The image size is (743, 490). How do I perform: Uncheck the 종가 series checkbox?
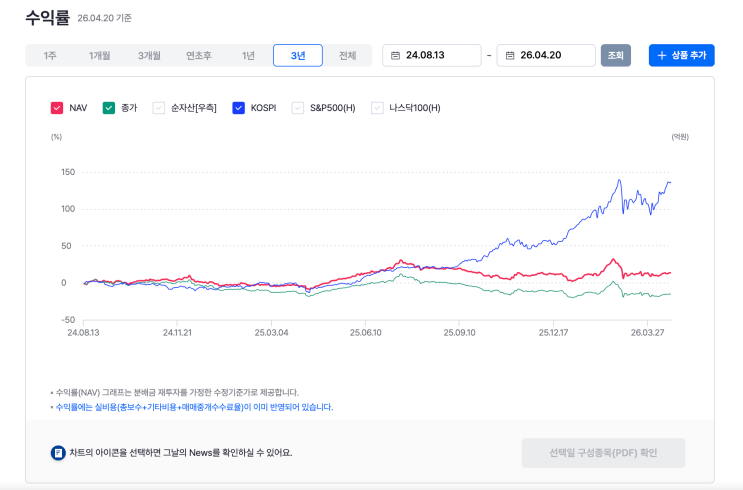pyautogui.click(x=109, y=108)
